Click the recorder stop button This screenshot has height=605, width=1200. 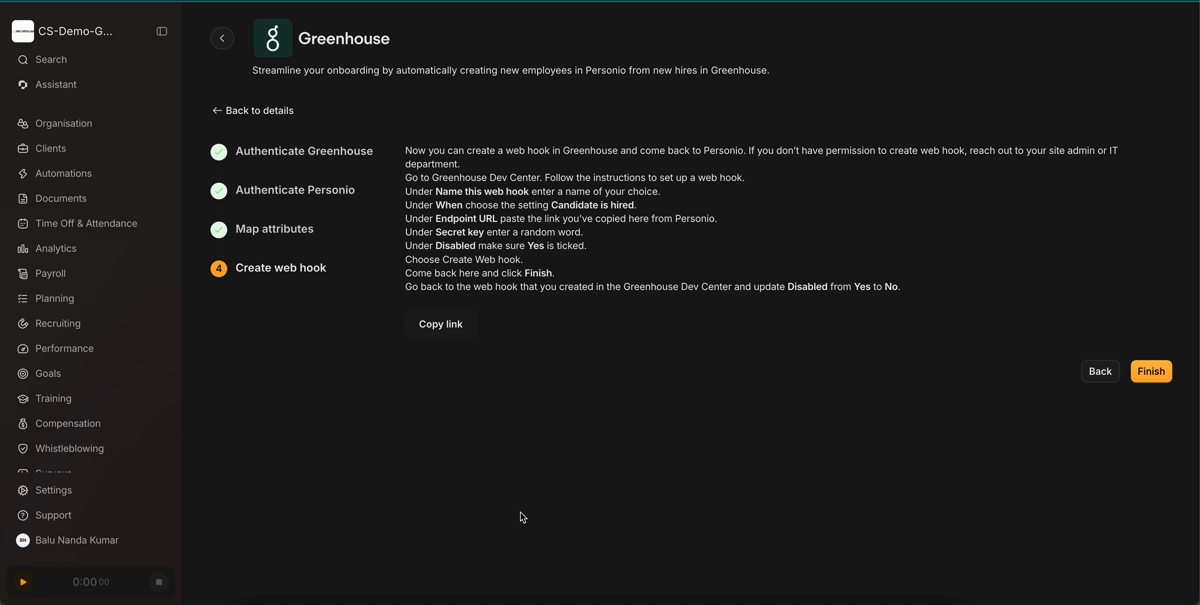click(x=159, y=582)
